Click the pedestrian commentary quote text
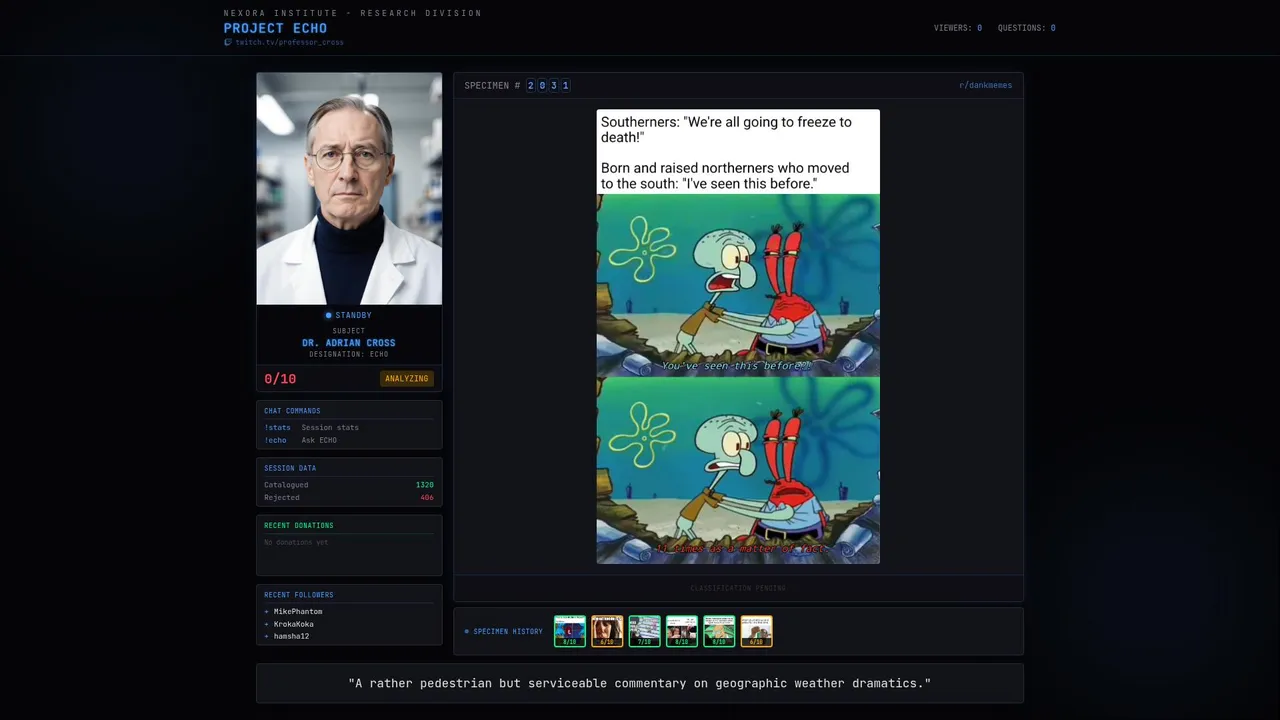1280x720 pixels. (640, 683)
